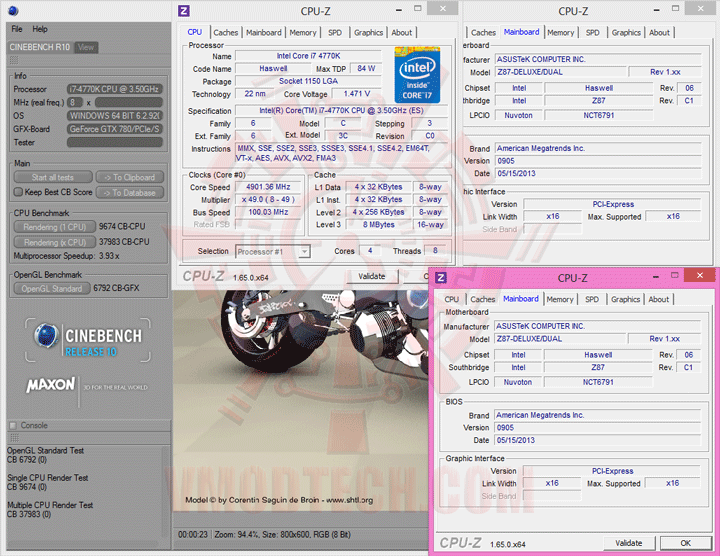Click Core Speed value 4901.36 MHz
Image resolution: width=720 pixels, height=556 pixels.
(x=268, y=187)
